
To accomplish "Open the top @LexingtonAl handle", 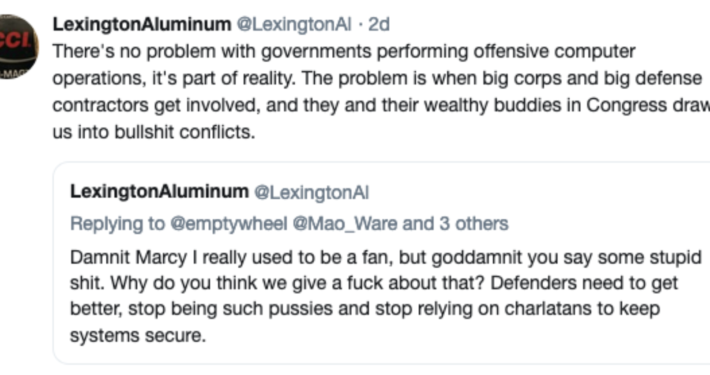I will pos(294,24).
